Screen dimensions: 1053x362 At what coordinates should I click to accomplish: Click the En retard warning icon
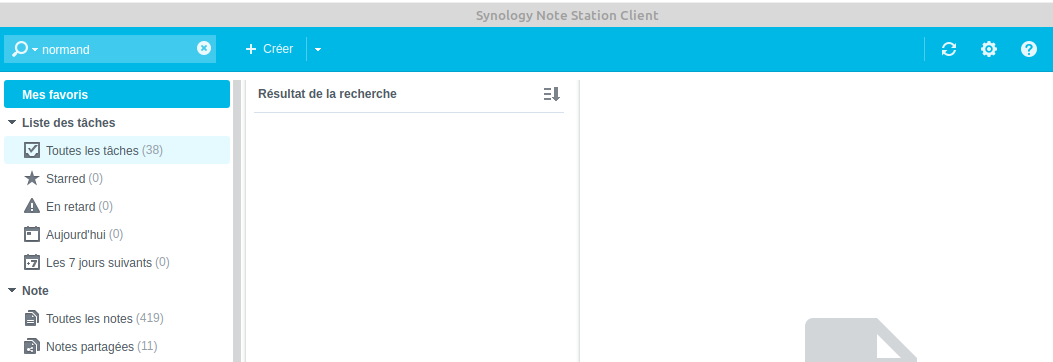[x=32, y=206]
